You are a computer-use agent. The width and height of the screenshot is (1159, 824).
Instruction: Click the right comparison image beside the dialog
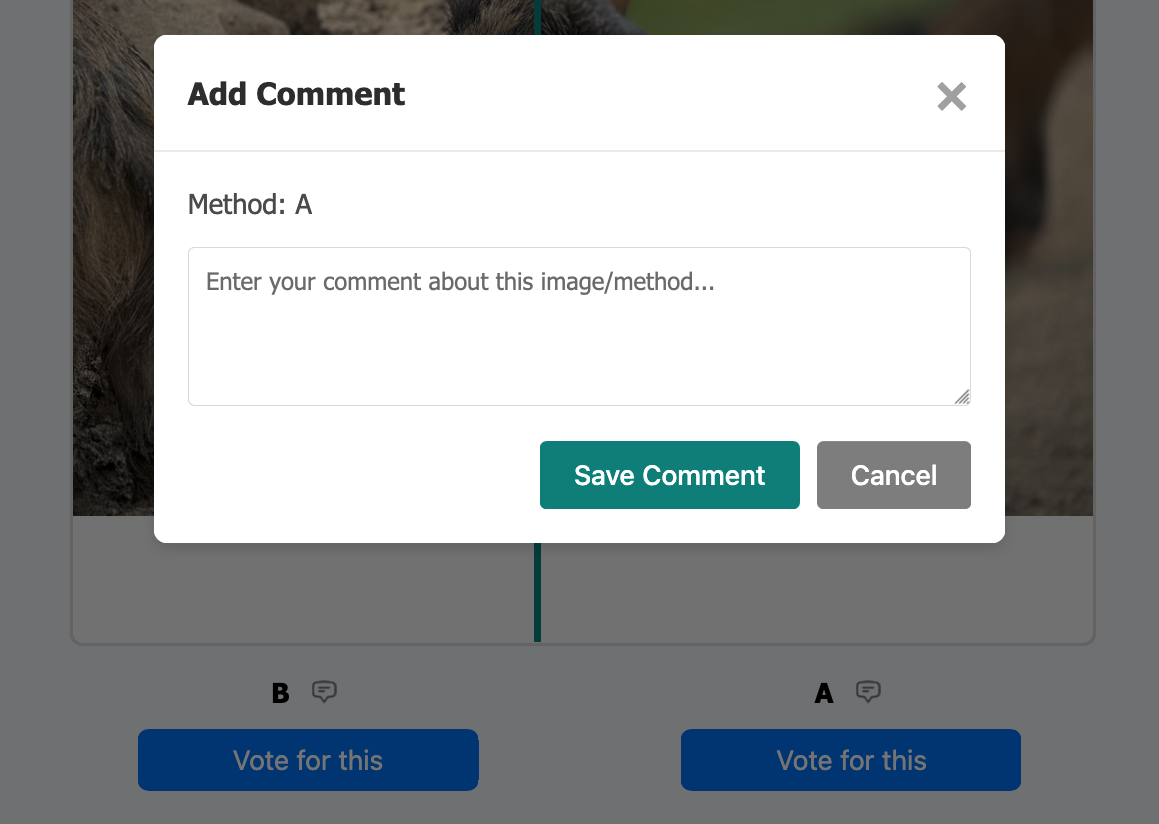click(x=1048, y=300)
